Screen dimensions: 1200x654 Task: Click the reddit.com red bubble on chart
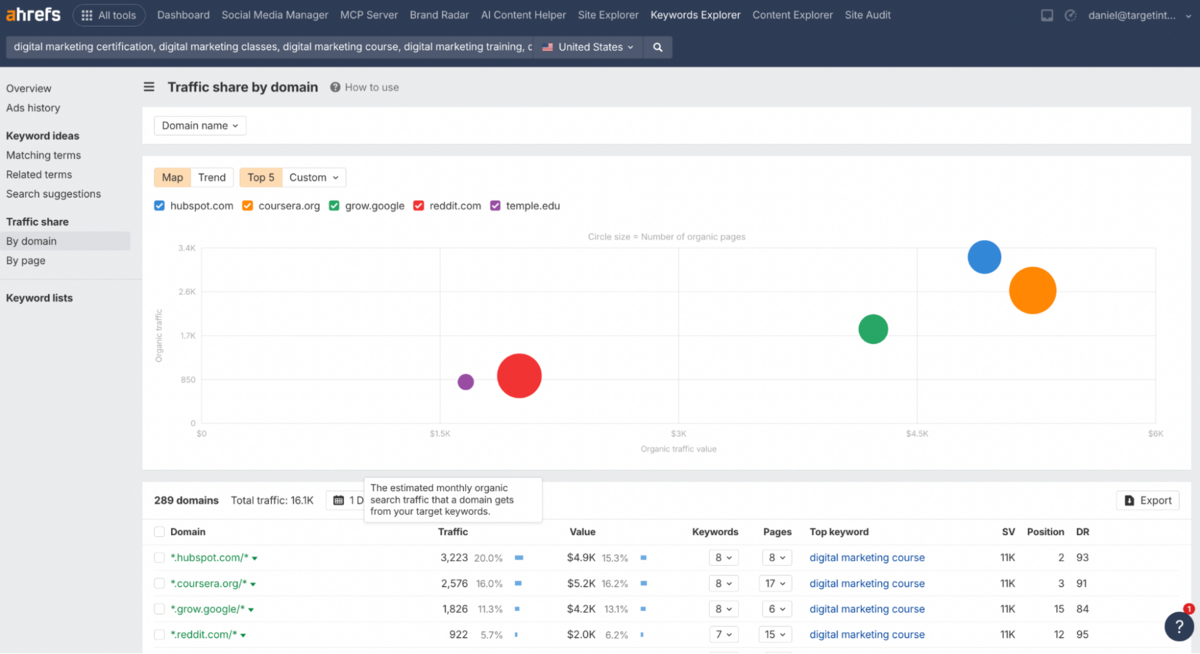(519, 376)
